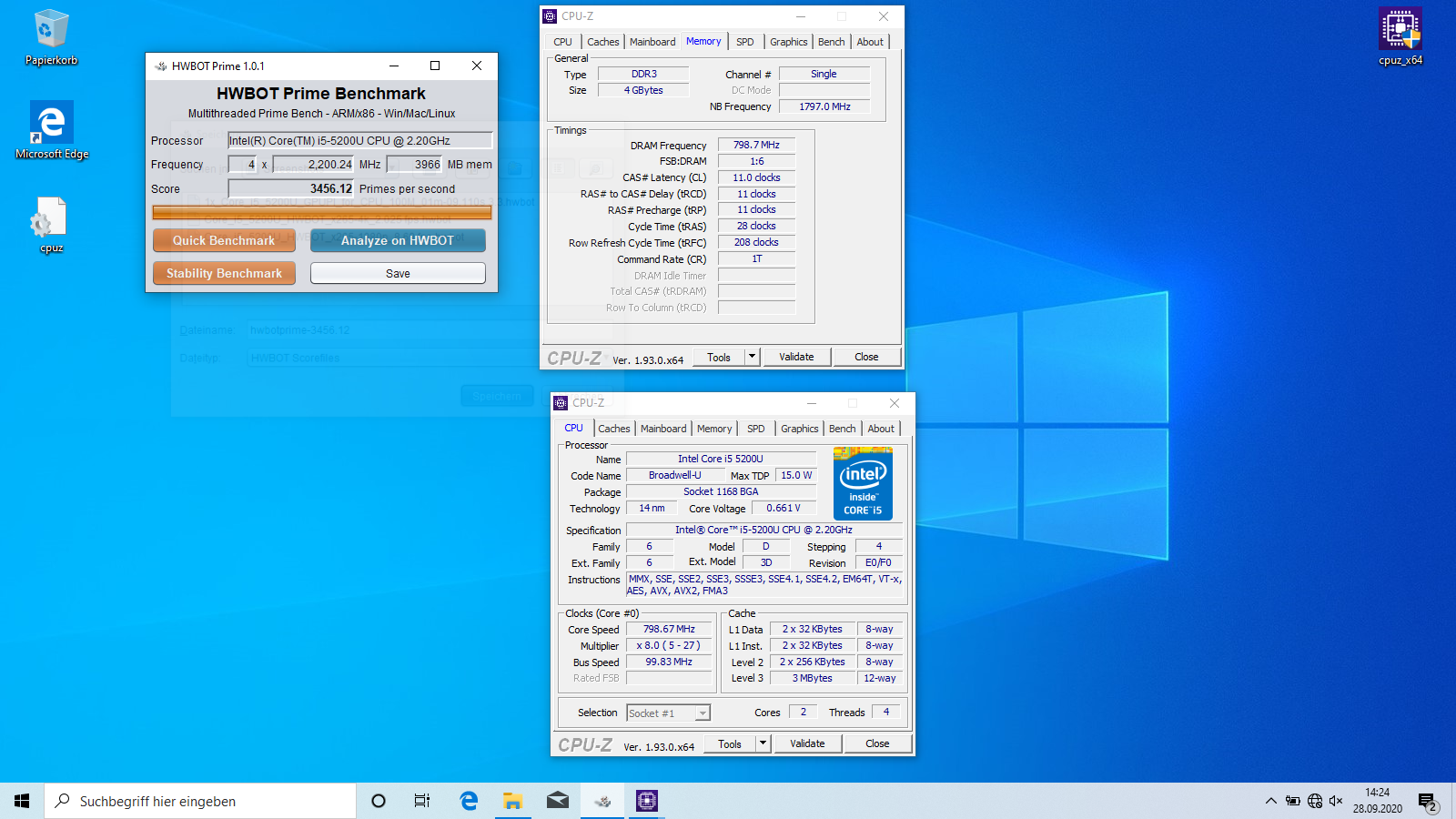
Task: Switch to HWBOT Prime taskbar icon
Action: pyautogui.click(x=602, y=801)
